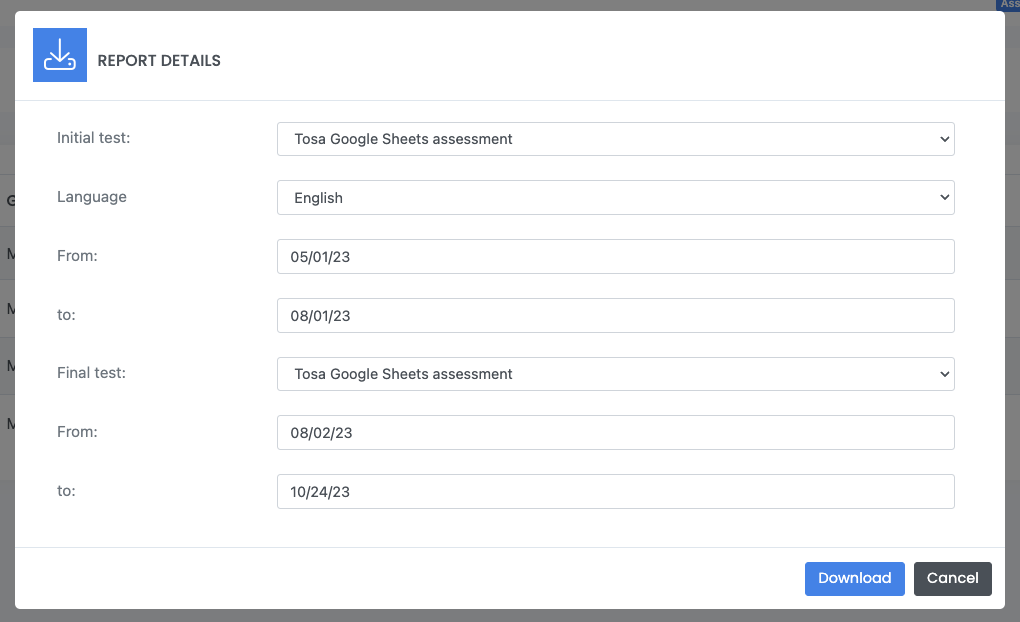Click the Download button
The image size is (1020, 622).
click(x=854, y=578)
